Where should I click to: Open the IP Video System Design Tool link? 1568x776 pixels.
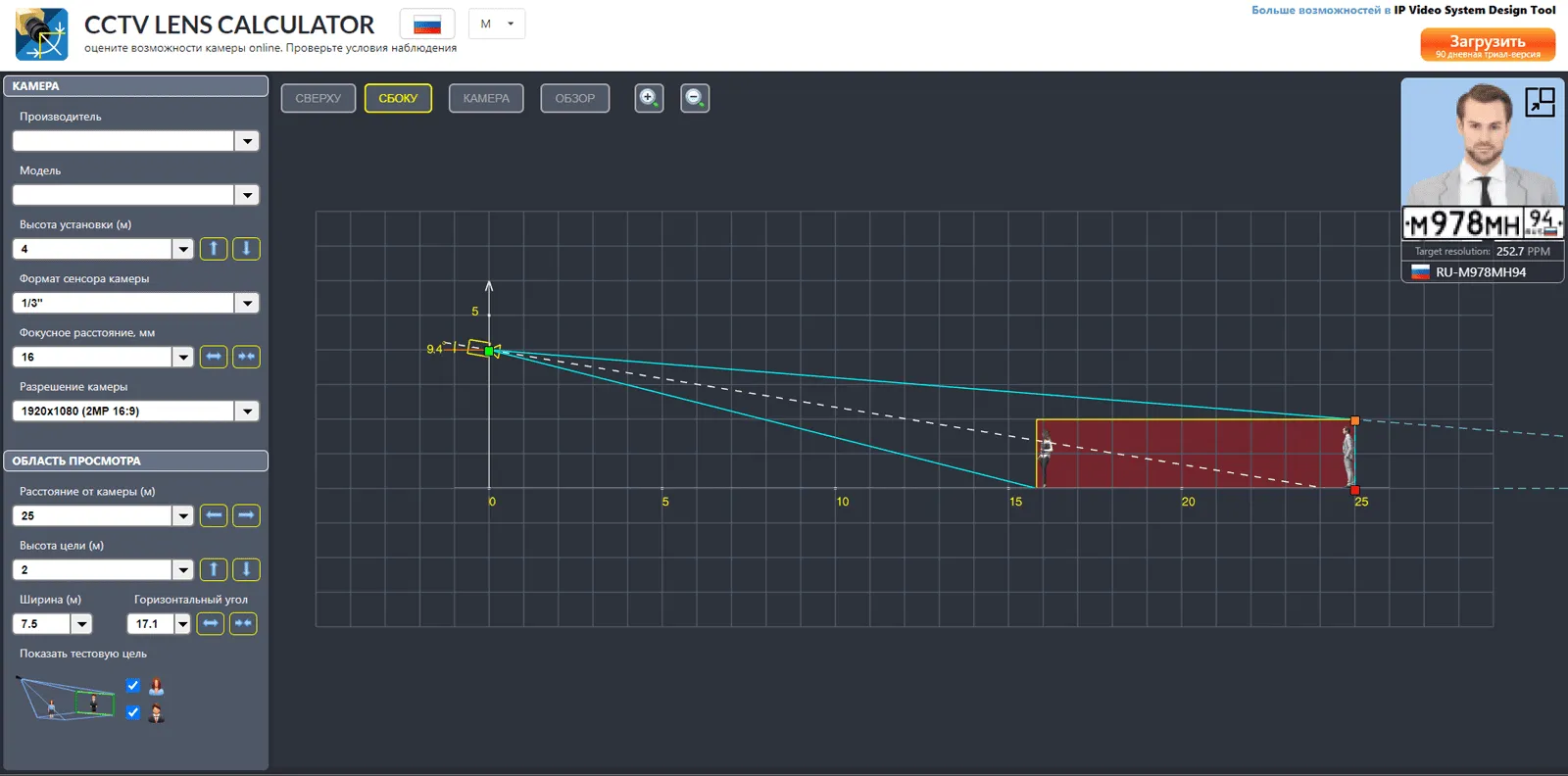[x=1475, y=10]
